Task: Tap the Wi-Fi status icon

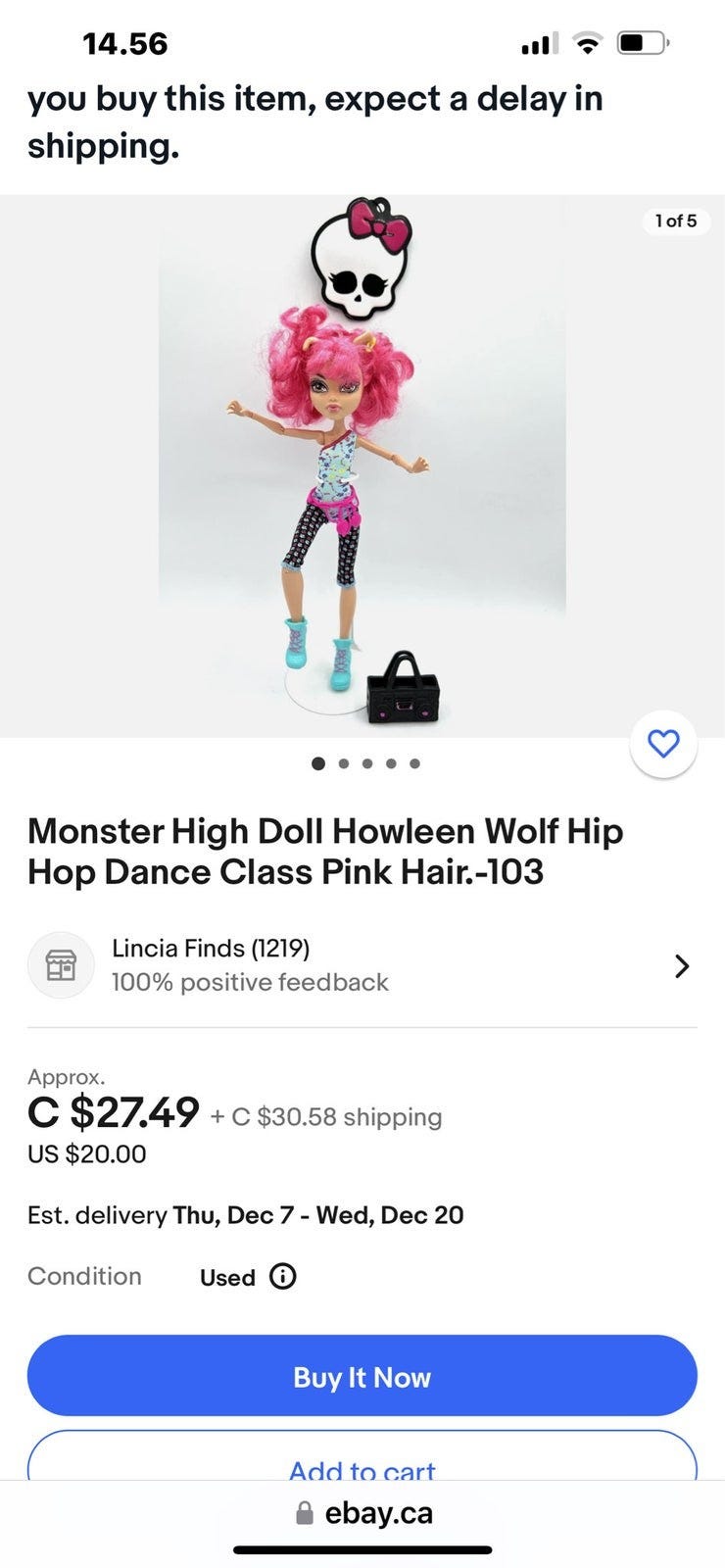Action: [x=587, y=43]
